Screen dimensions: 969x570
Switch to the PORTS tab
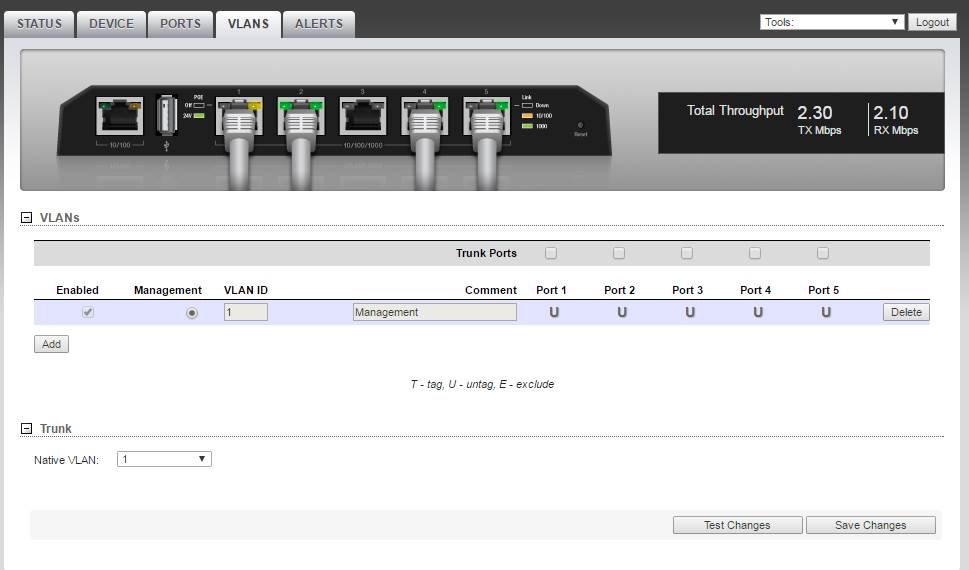(x=180, y=24)
